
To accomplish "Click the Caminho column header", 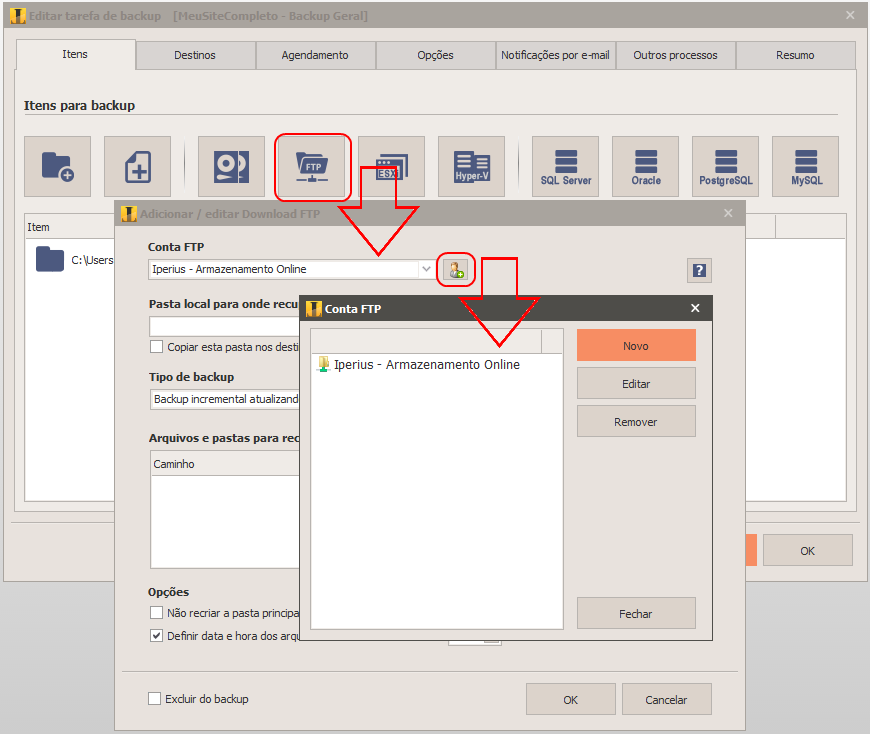I will (225, 464).
